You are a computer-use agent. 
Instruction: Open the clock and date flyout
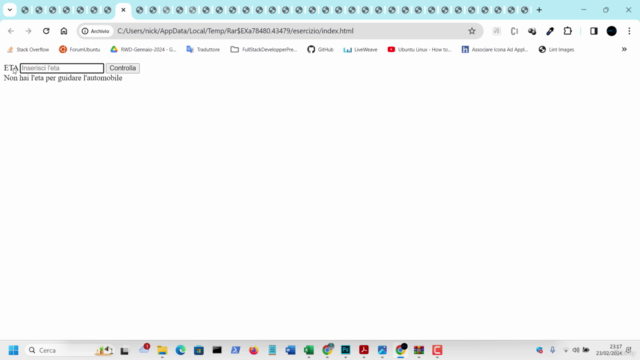tap(609, 350)
